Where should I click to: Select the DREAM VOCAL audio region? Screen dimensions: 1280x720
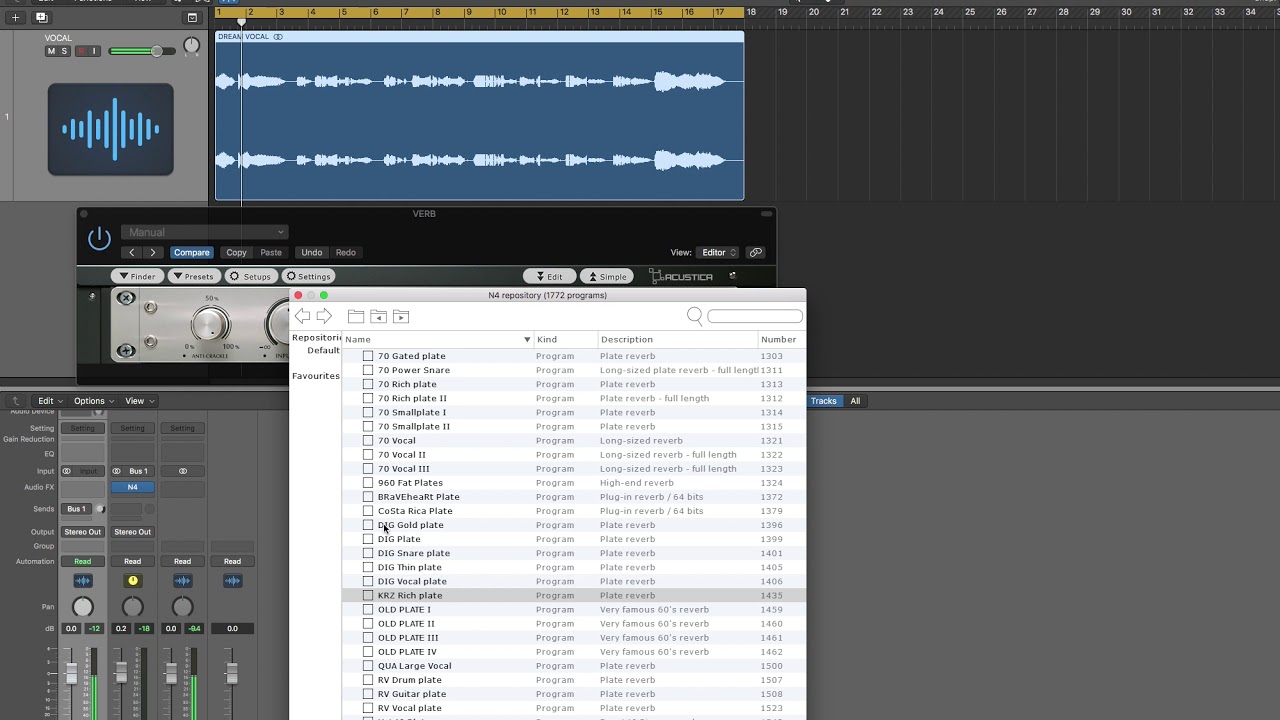click(x=479, y=116)
